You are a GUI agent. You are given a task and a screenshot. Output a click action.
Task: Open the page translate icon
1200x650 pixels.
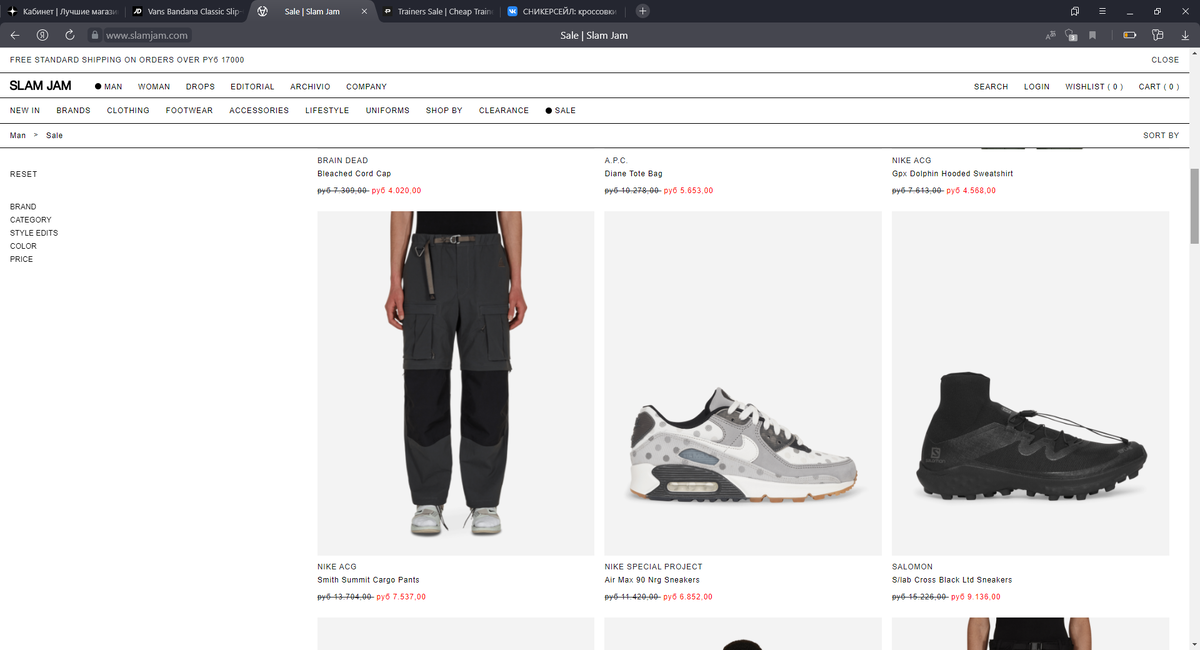click(x=1051, y=35)
